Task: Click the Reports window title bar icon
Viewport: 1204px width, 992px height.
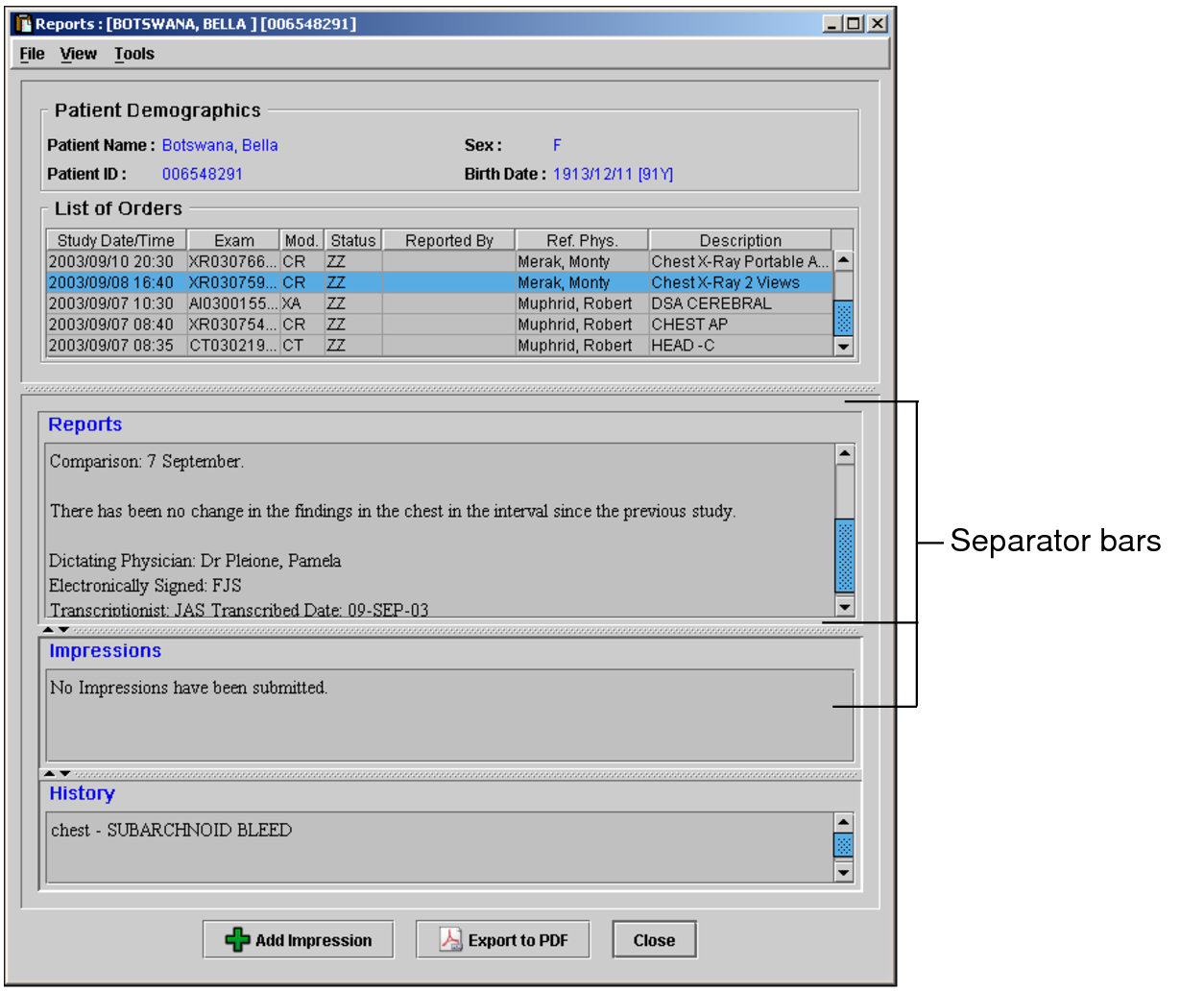Action: (x=24, y=24)
